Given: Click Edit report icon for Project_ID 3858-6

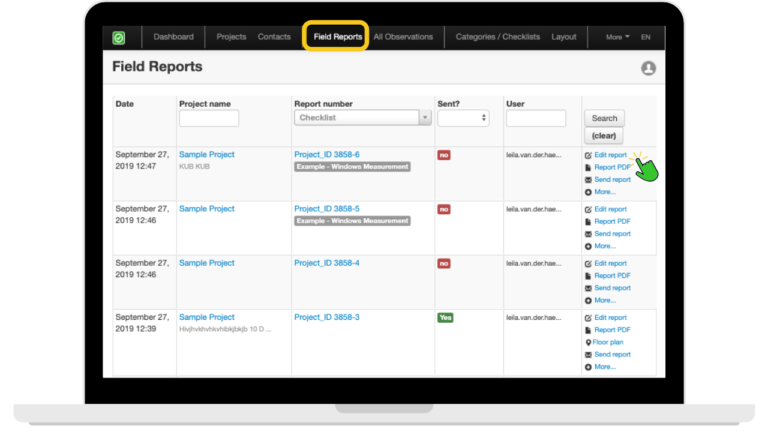Looking at the screenshot, I should click(588, 156).
